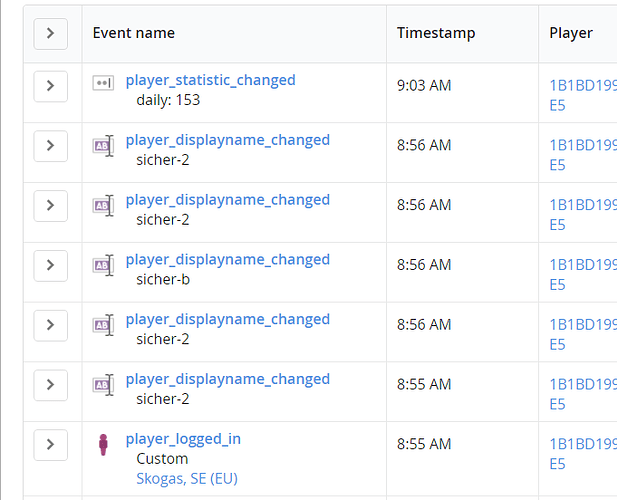Sort by the Timestamp column header
Image resolution: width=617 pixels, height=500 pixels.
click(436, 33)
